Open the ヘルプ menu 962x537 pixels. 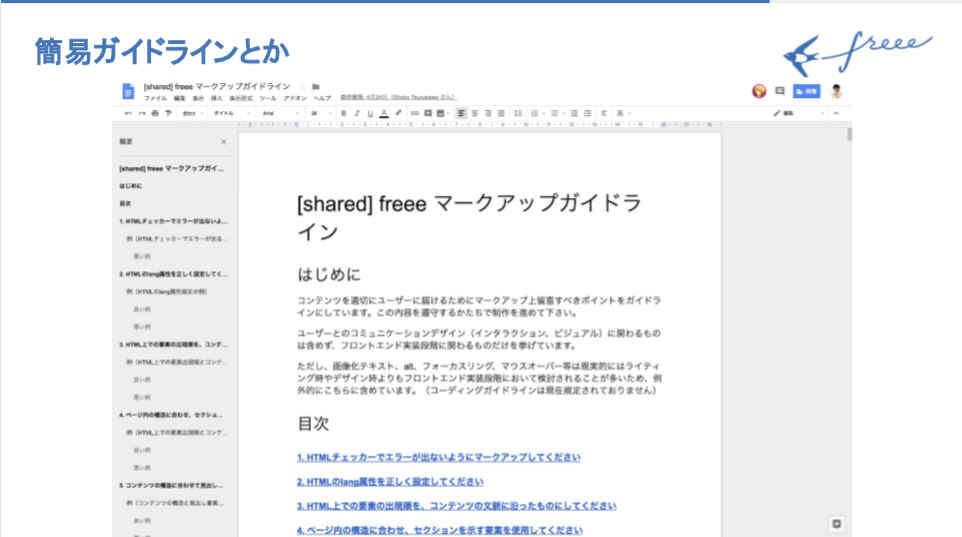click(x=322, y=98)
